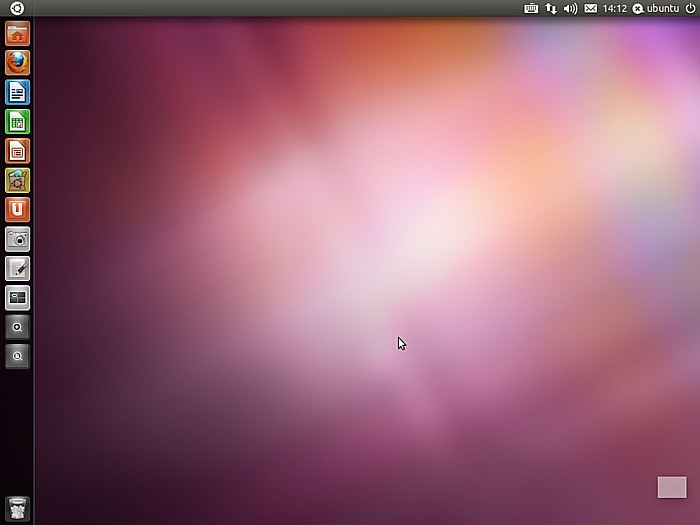This screenshot has height=525, width=700.
Task: Open the Ubuntu Dash home button
Action: (17, 8)
